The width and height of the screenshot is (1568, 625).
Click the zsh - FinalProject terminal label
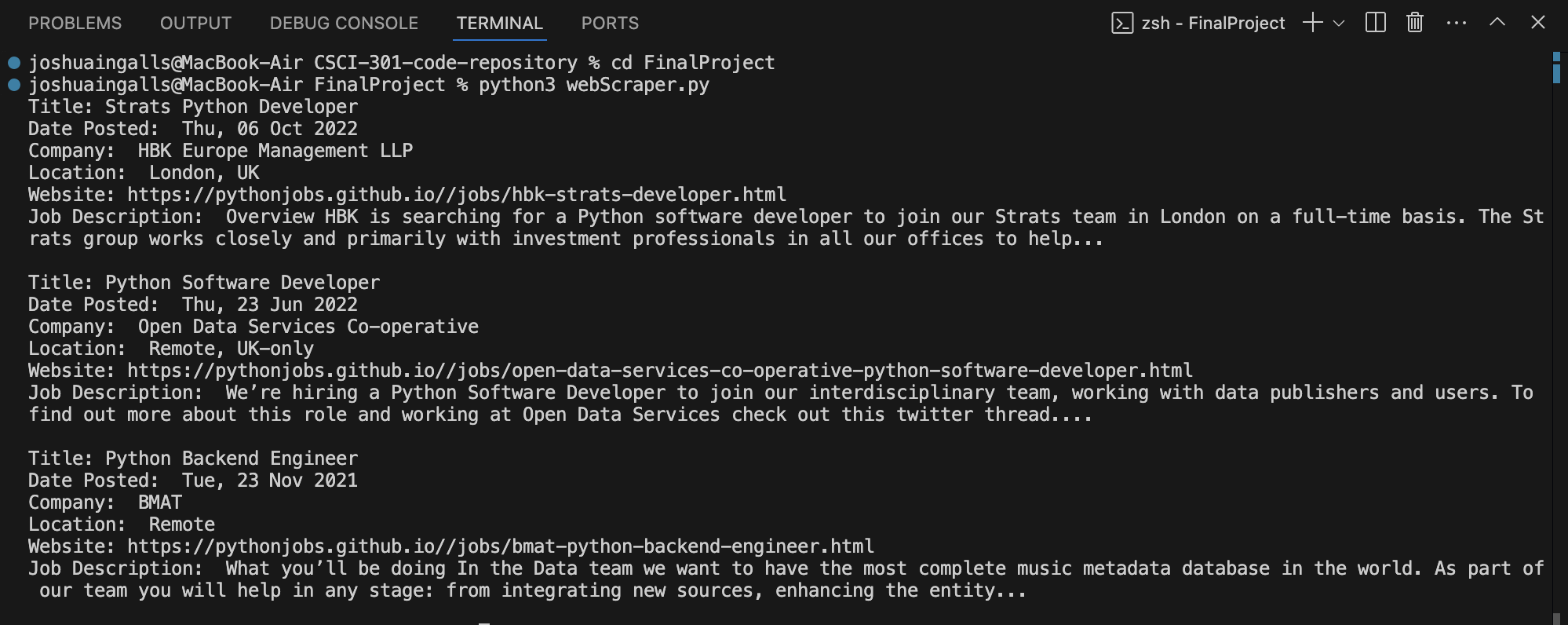[x=1213, y=24]
